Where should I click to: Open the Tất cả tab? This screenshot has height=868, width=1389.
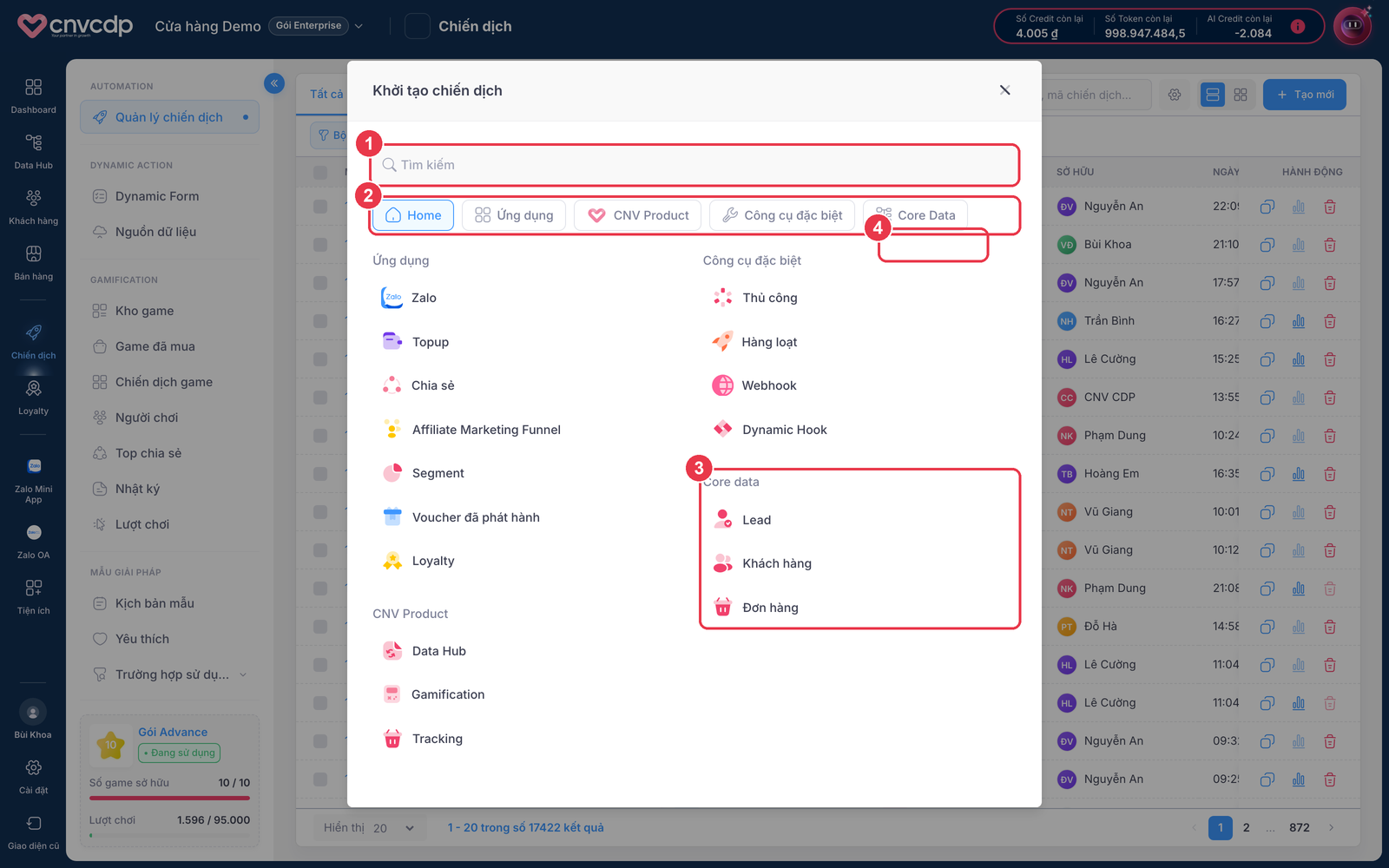(x=326, y=94)
